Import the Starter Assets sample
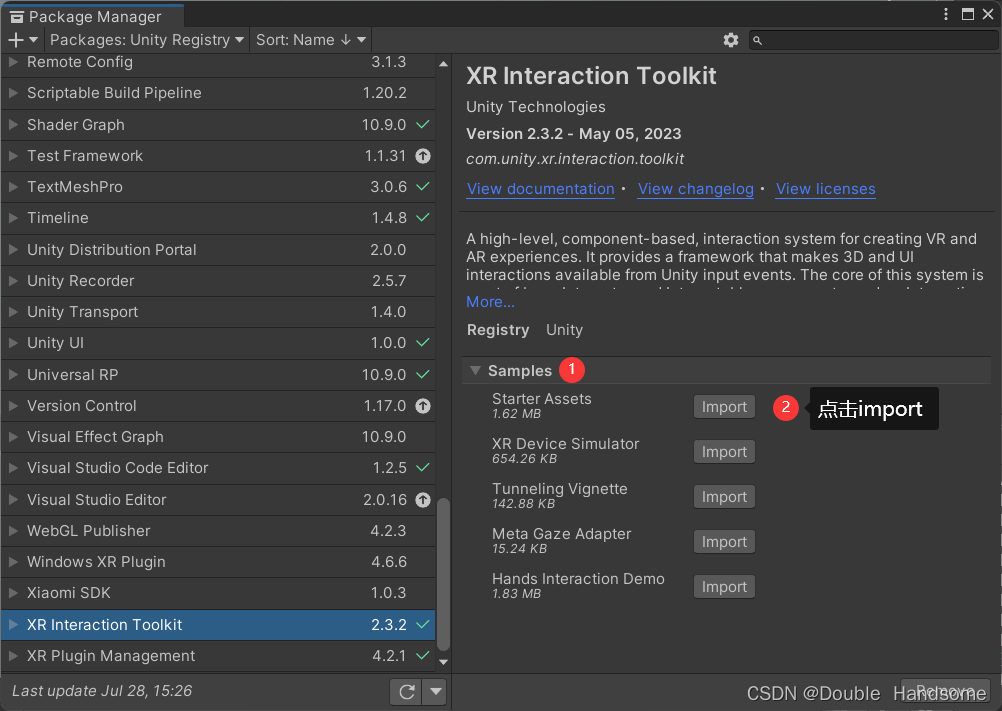Screen dimensions: 1002x711 coord(724,407)
